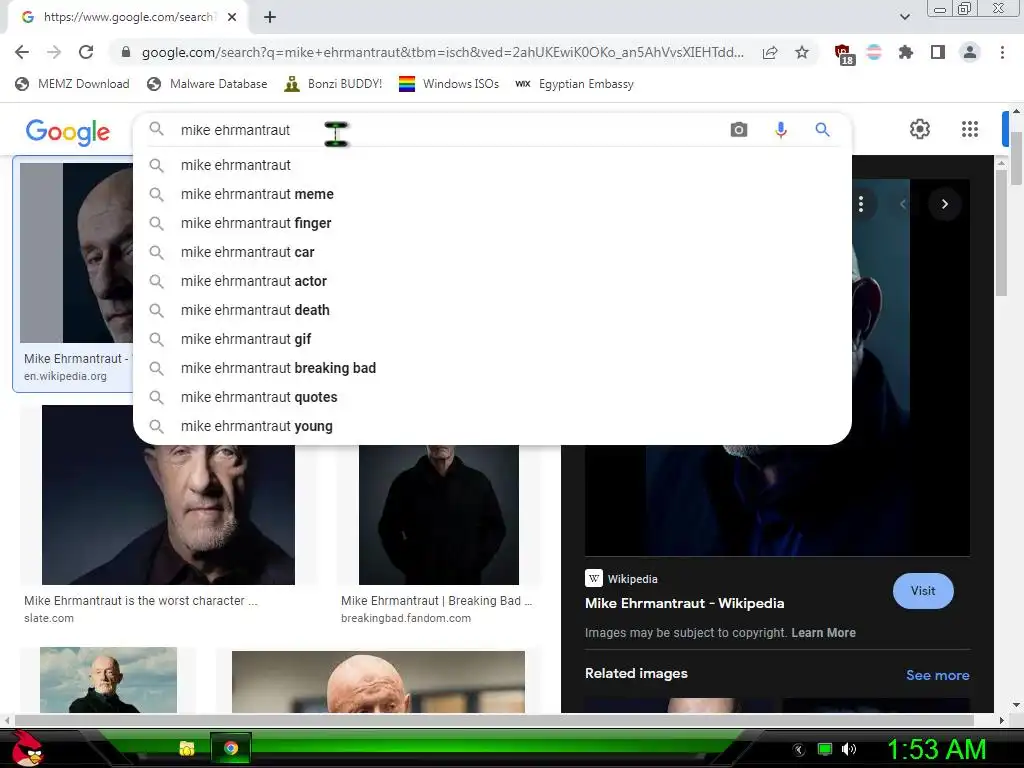Show the next image in preview
This screenshot has width=1024, height=768.
(x=944, y=204)
